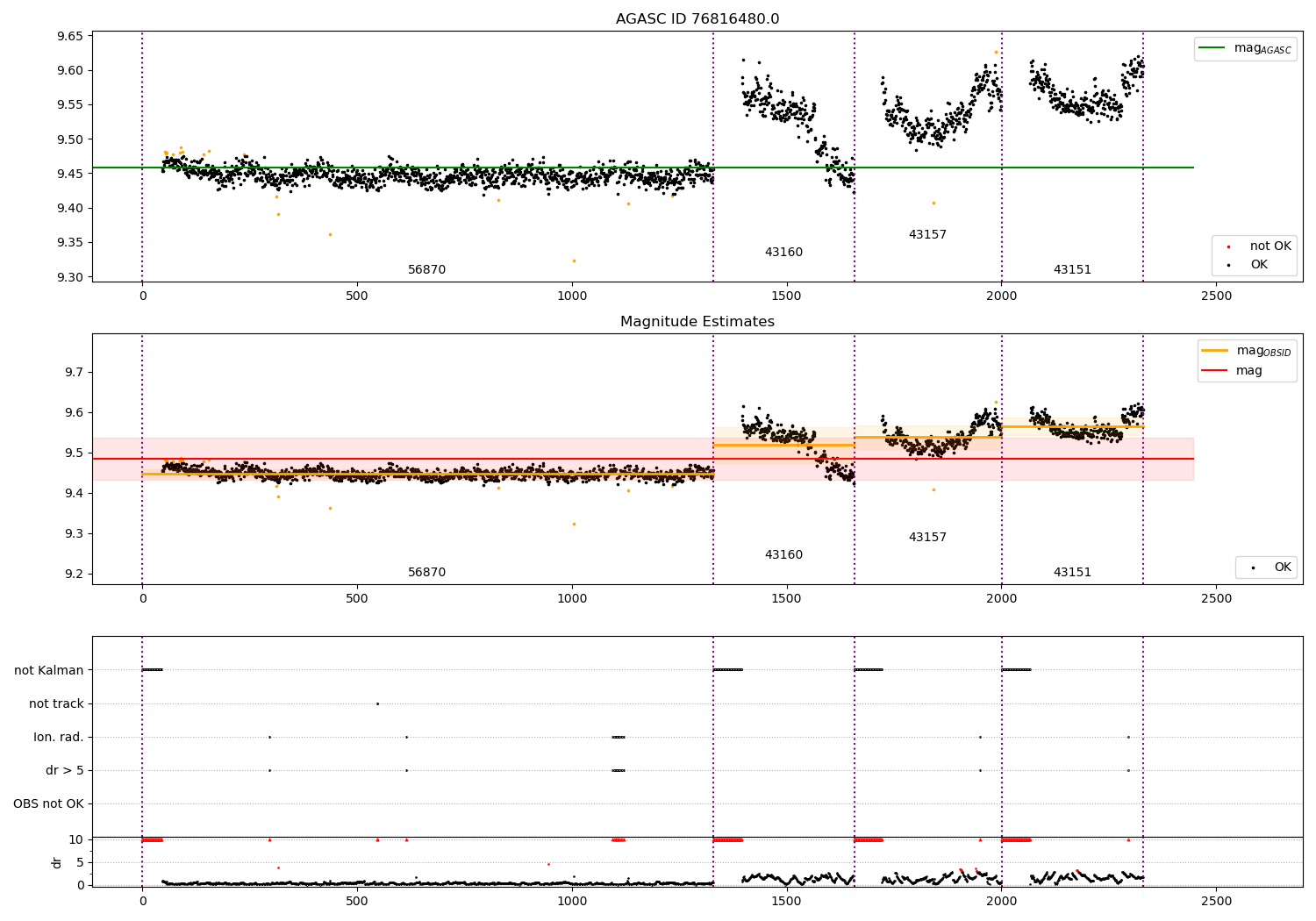This screenshot has height=921, width=1316.
Task: Click the "Ion. rad." row label
Action: pos(59,738)
